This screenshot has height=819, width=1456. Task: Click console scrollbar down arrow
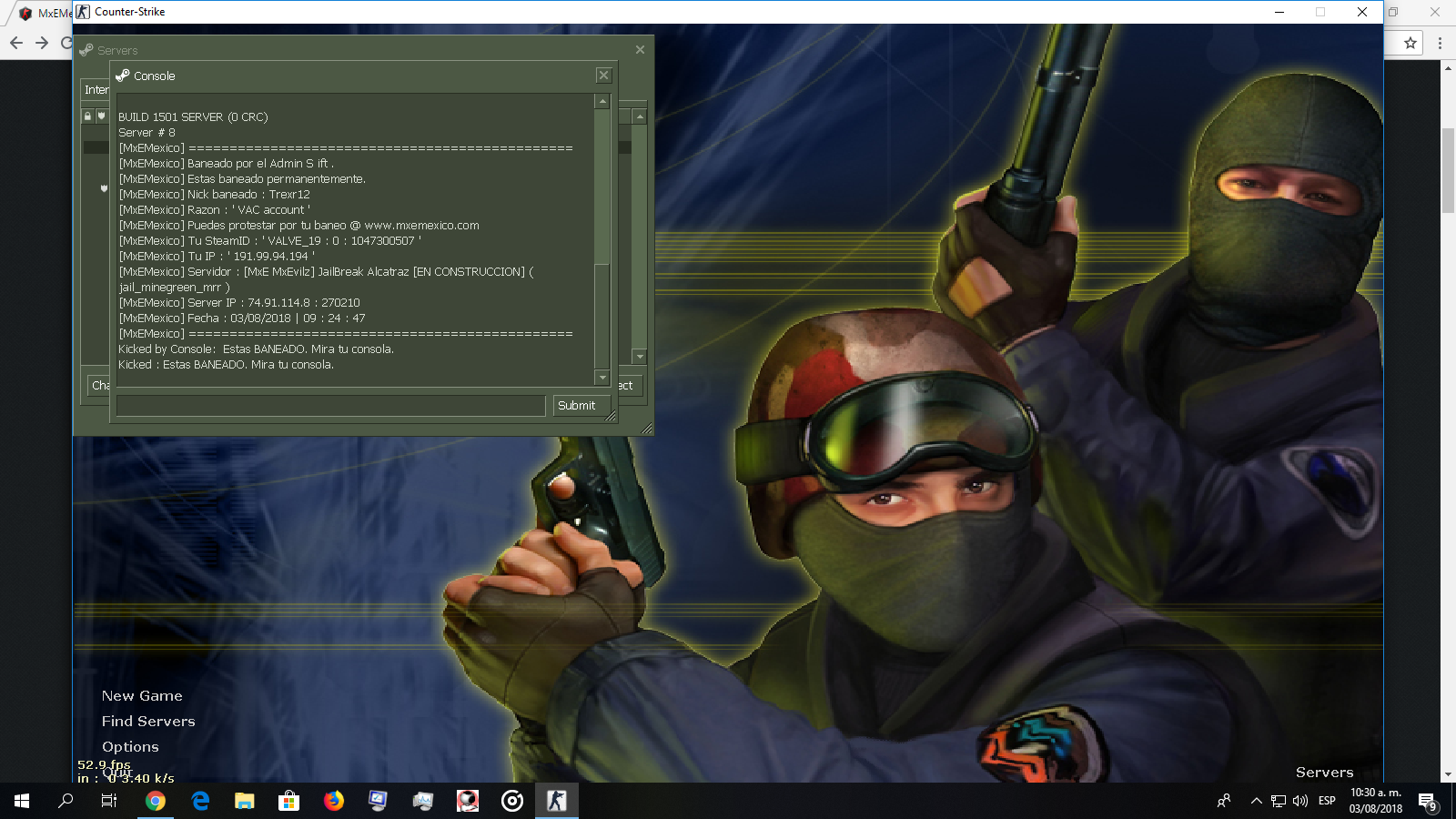coord(602,377)
